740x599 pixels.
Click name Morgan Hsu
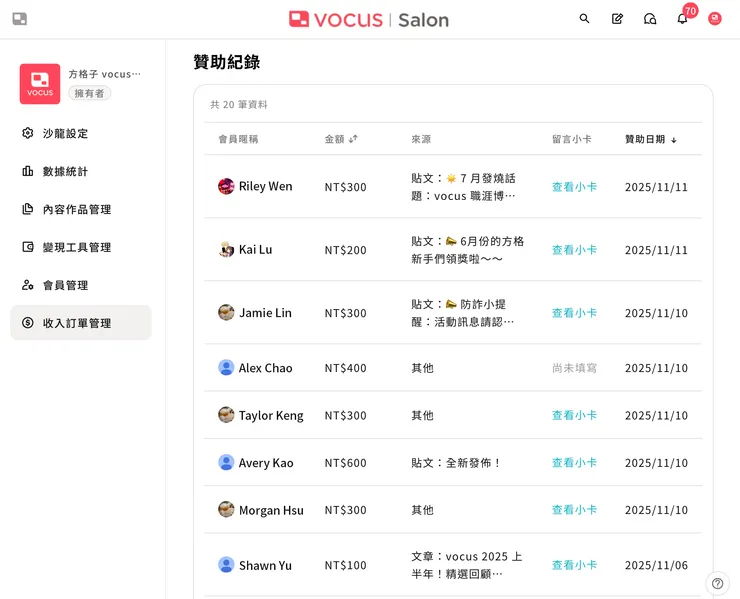271,510
